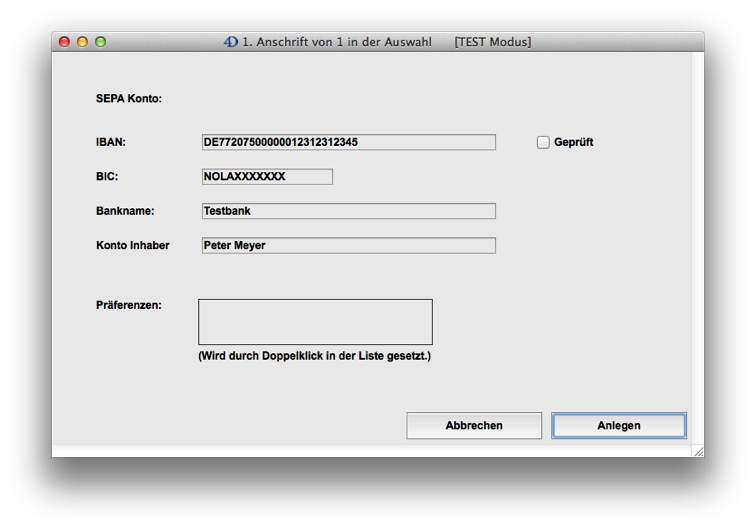Click the 4D icon in the title bar
Image resolution: width=756 pixels, height=529 pixels.
[x=231, y=42]
